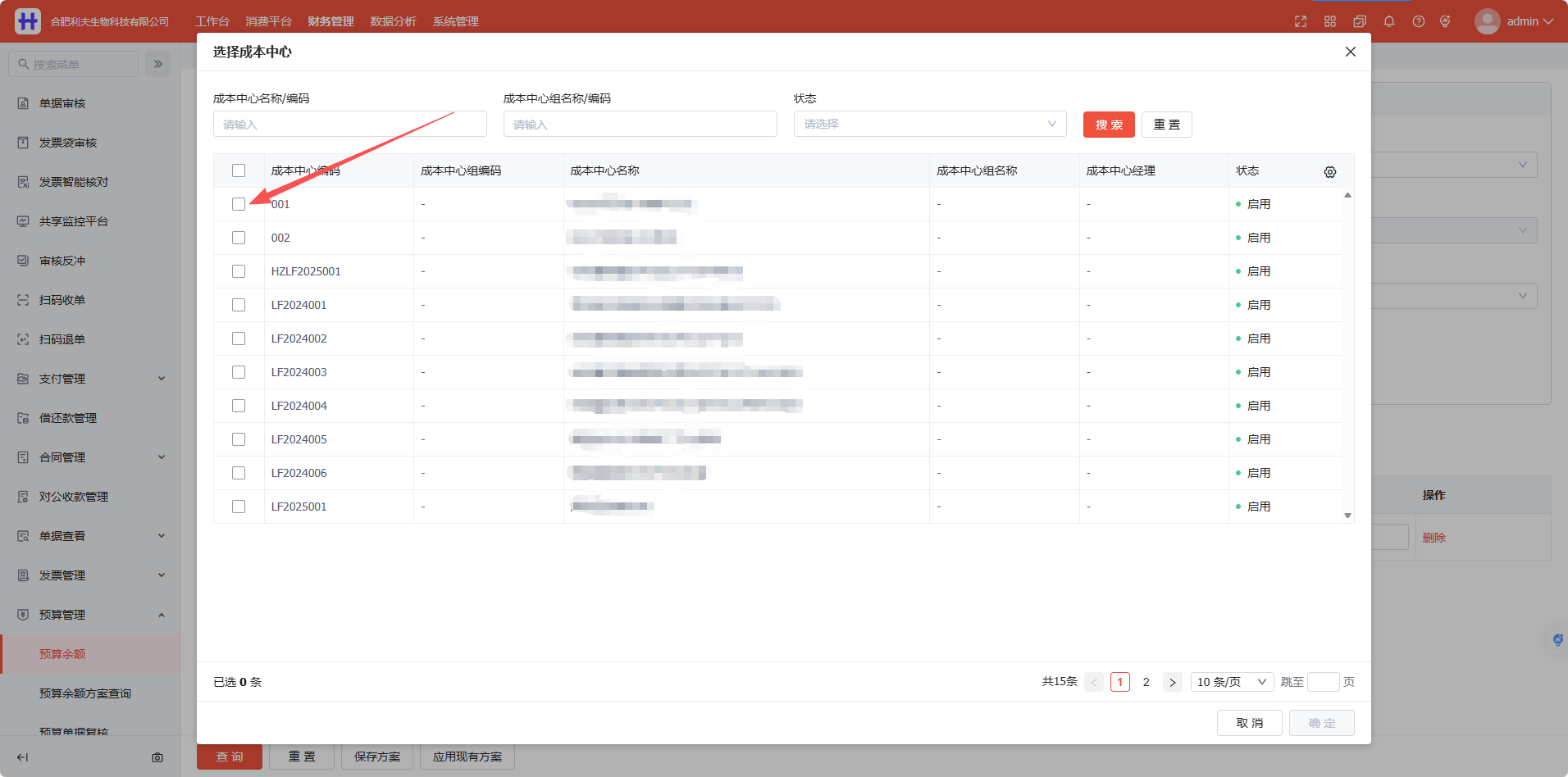Click the 跳至 page number input
This screenshot has width=1568, height=777.
point(1323,682)
